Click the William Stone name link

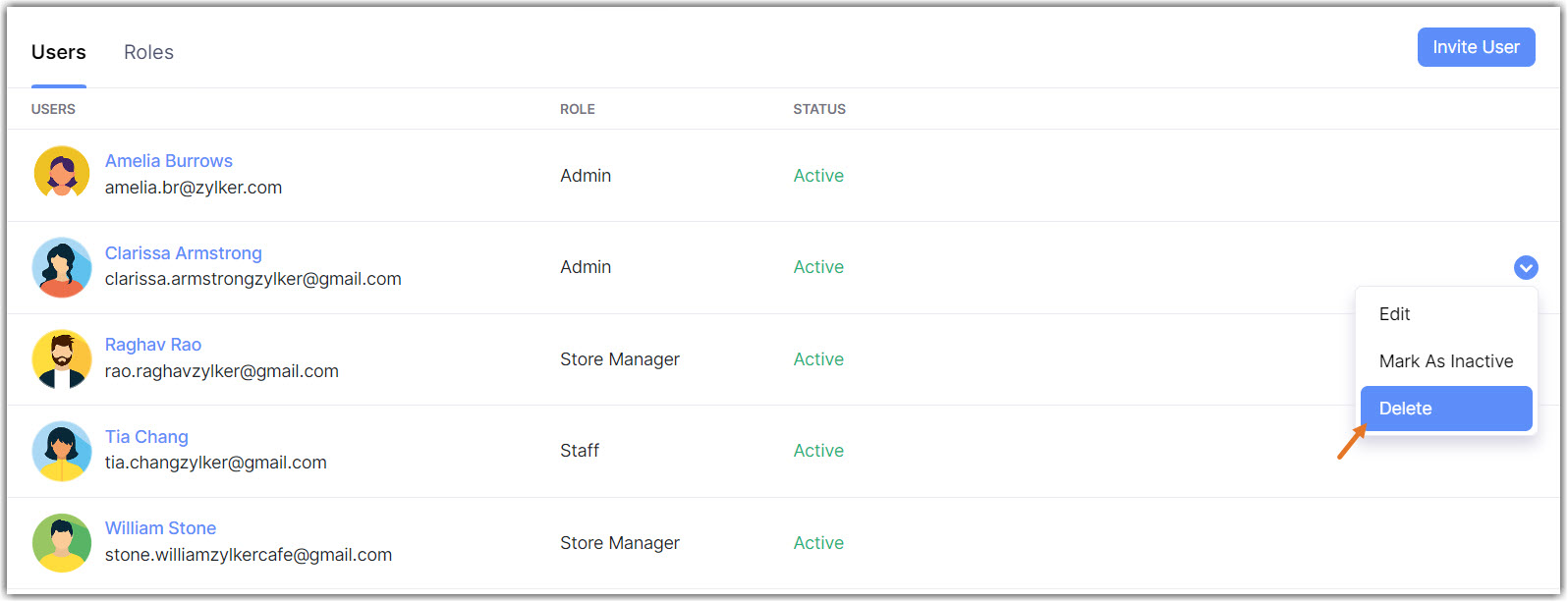(x=160, y=528)
